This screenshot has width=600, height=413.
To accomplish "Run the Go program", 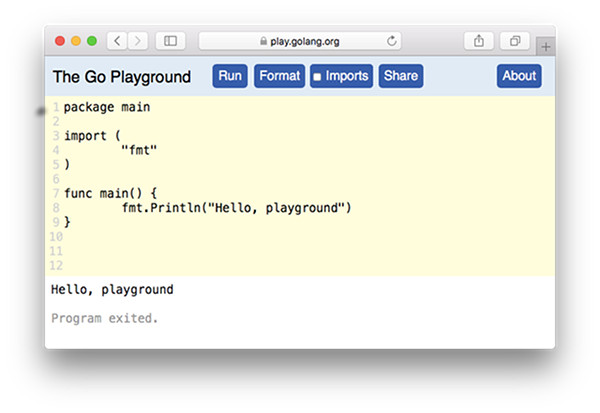I will 230,76.
